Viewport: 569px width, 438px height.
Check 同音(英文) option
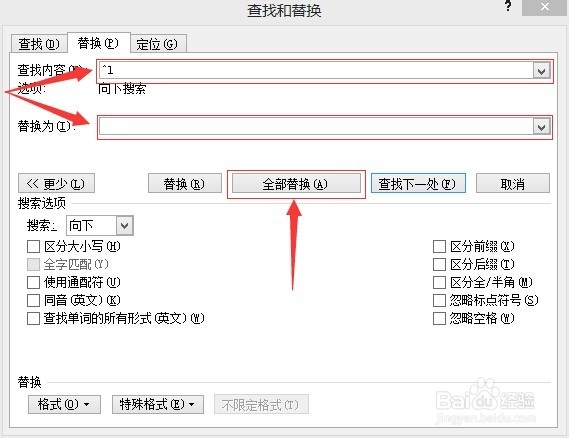click(33, 300)
